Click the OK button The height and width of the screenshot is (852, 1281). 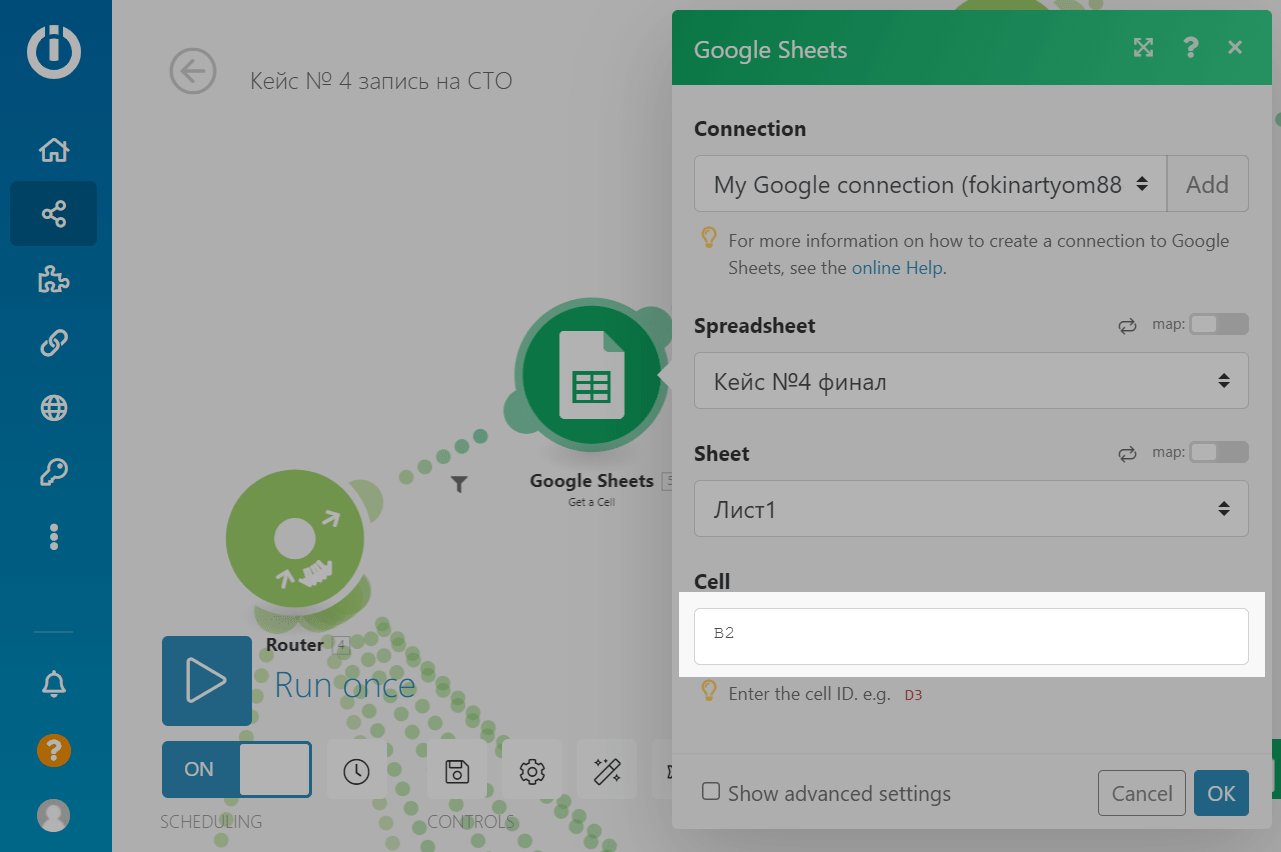1220,794
